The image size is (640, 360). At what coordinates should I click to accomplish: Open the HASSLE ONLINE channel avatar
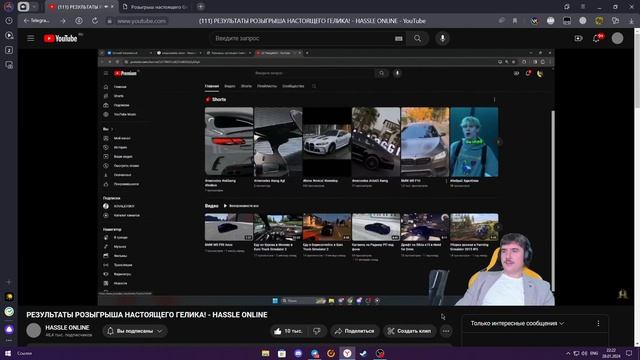click(33, 331)
